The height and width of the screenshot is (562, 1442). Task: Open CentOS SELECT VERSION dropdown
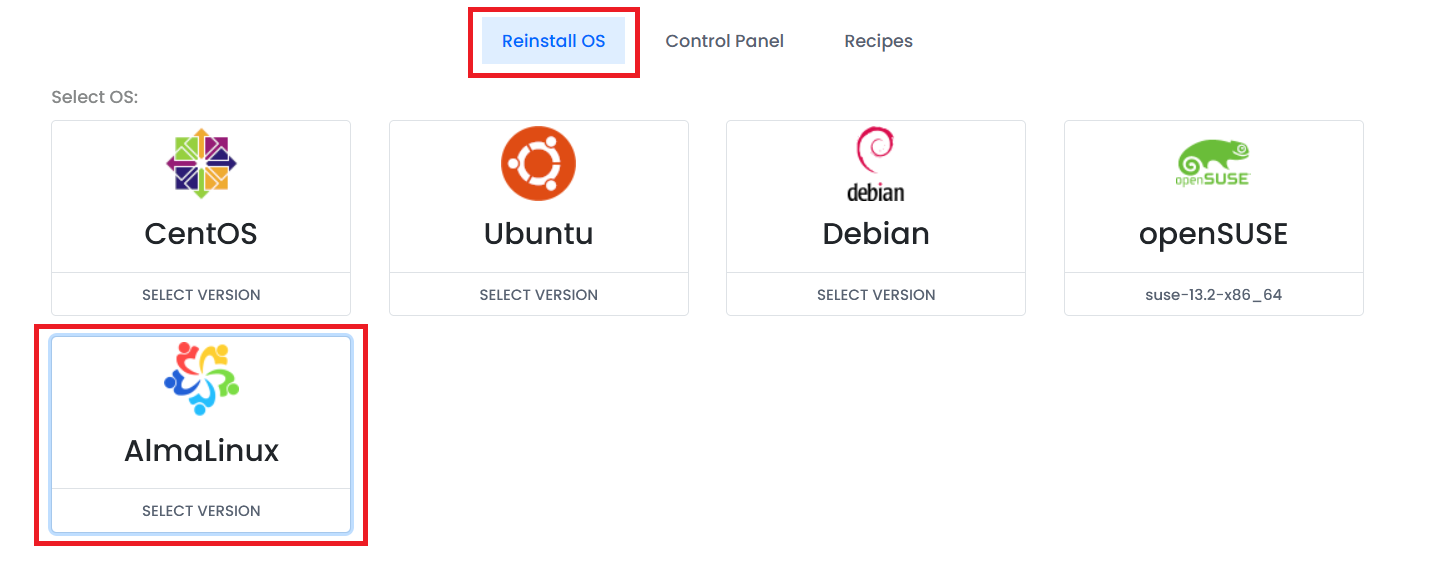click(201, 295)
